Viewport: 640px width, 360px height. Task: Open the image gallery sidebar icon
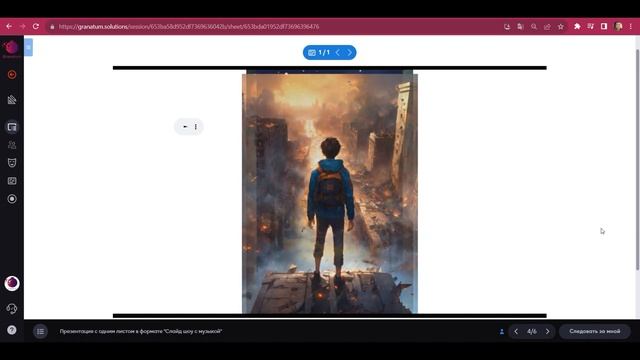click(x=12, y=181)
